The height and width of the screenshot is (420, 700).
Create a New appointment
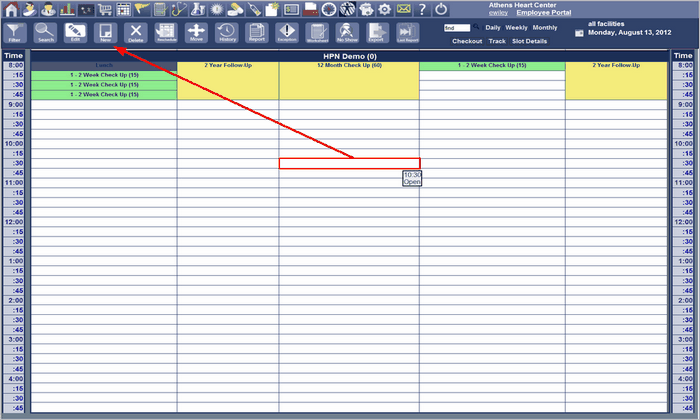[105, 34]
